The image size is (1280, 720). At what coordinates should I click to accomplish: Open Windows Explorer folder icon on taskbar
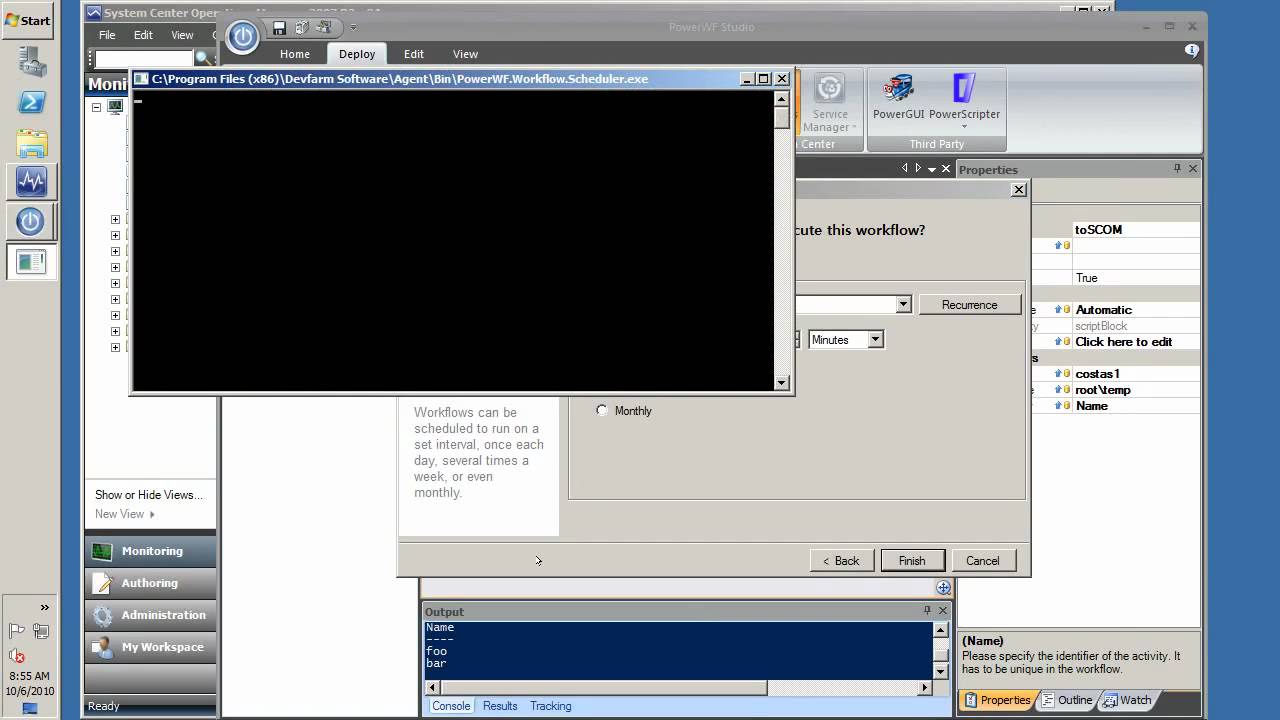(x=31, y=142)
